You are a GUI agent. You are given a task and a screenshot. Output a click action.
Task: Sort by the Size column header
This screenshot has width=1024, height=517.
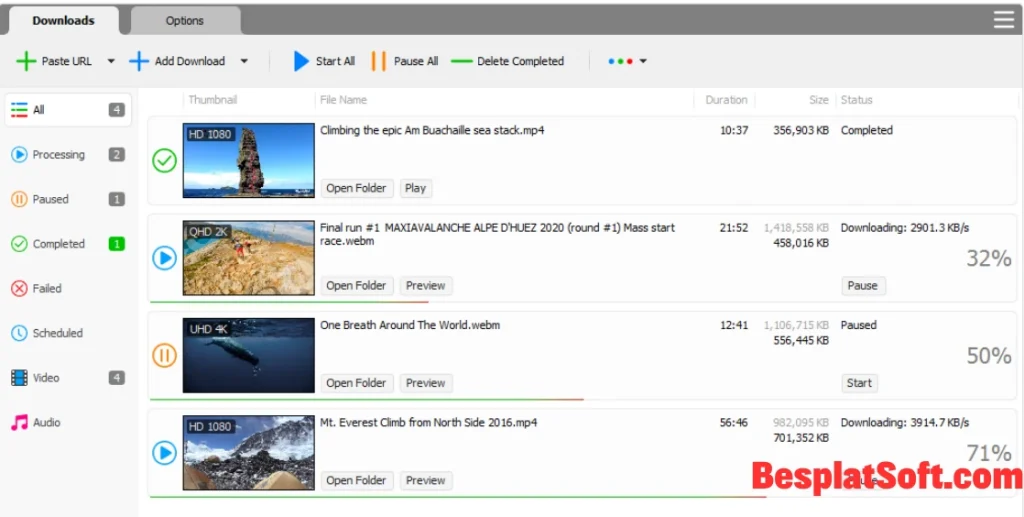819,100
